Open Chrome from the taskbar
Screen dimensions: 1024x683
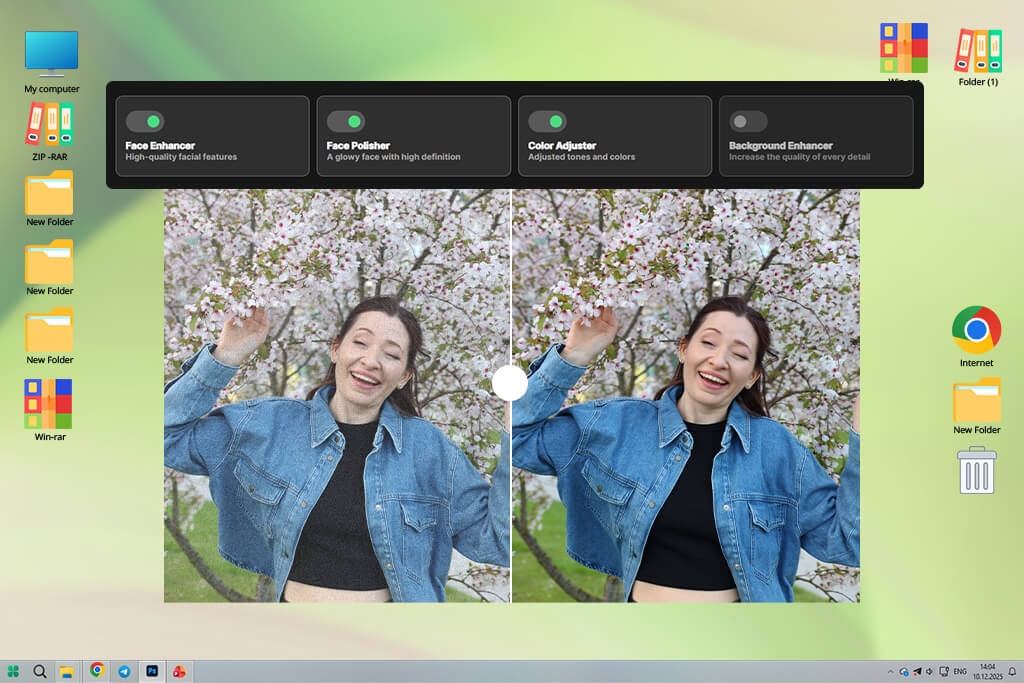coord(97,671)
